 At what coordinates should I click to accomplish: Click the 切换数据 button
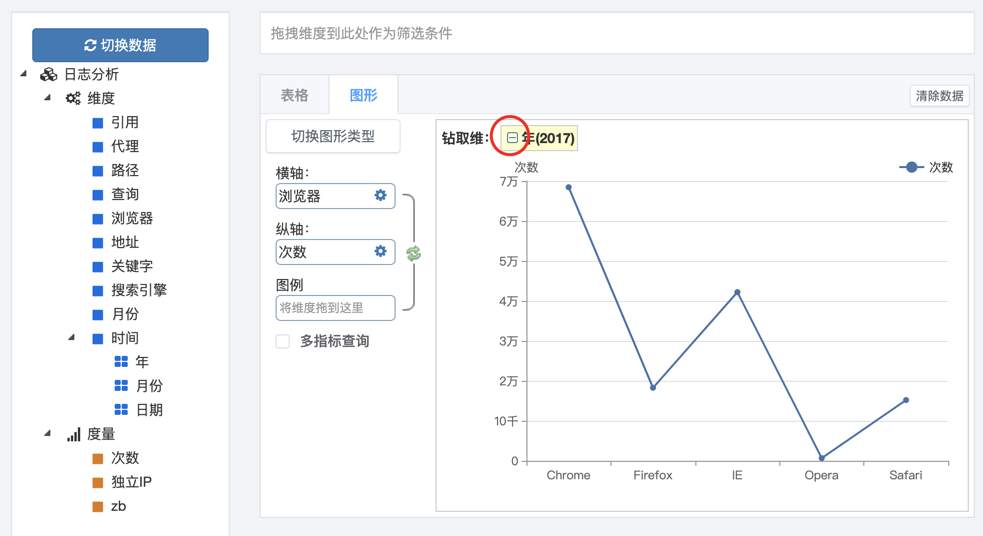point(120,45)
